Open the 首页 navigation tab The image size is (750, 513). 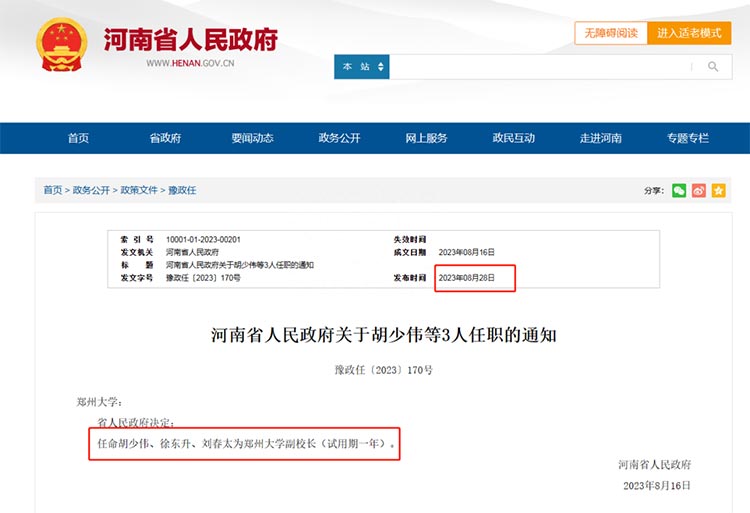tap(78, 138)
